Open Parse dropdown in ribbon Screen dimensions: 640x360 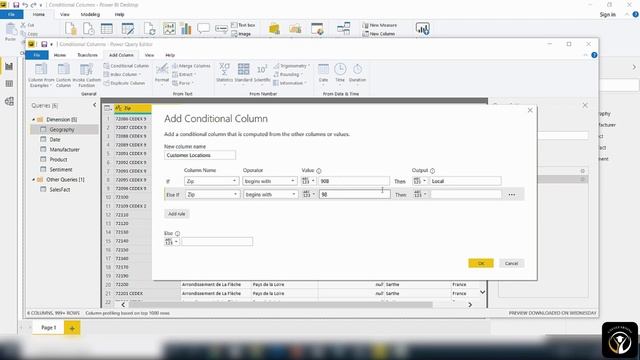[182, 83]
